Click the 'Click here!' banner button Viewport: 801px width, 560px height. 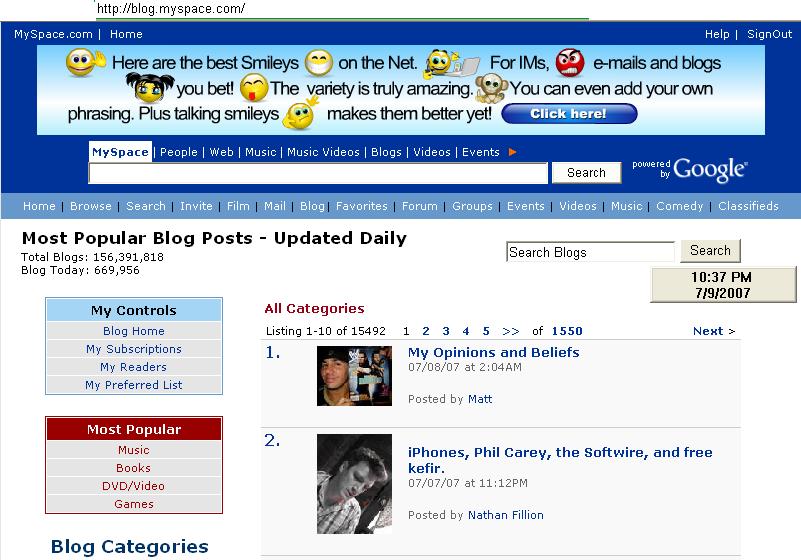click(x=569, y=113)
